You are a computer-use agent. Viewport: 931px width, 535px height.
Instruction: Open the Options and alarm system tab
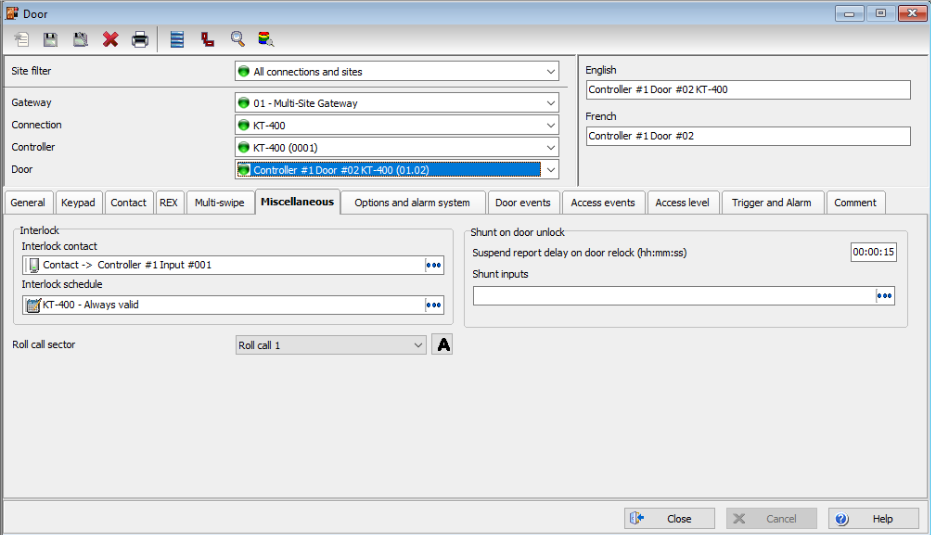pos(412,203)
